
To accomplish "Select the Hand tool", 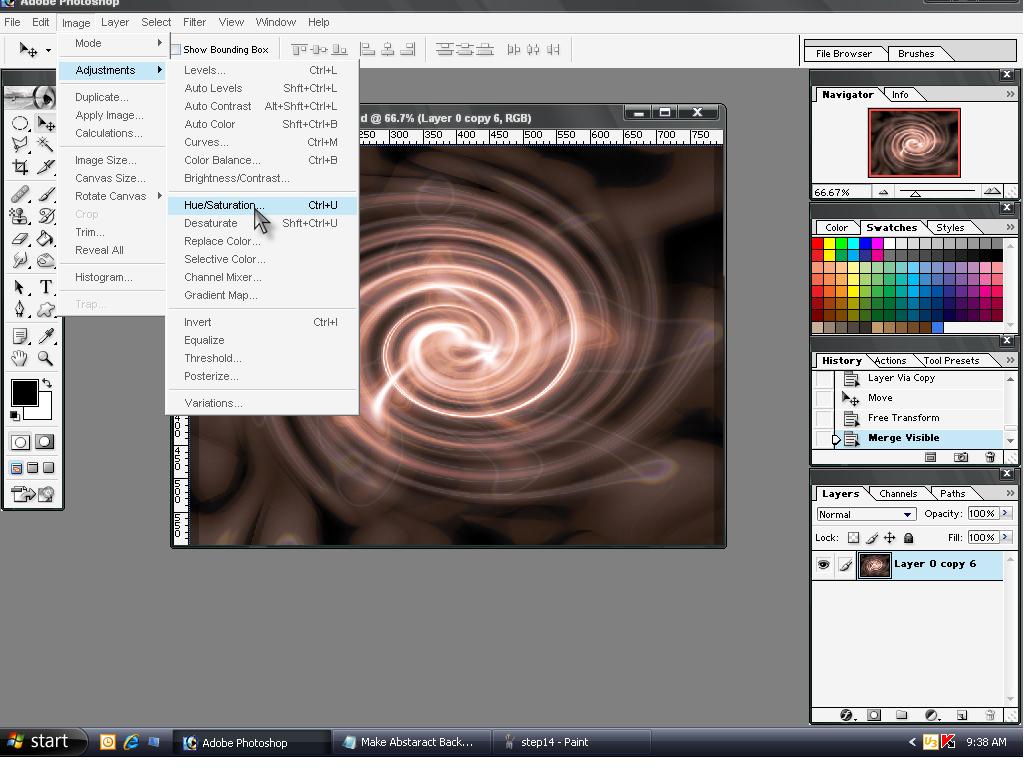I will click(x=20, y=358).
